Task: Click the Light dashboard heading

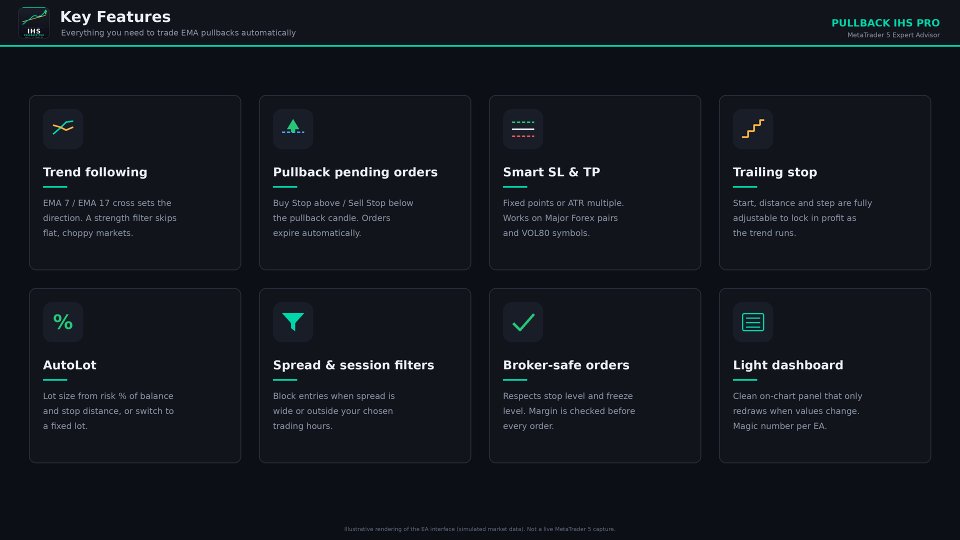Action: [788, 365]
